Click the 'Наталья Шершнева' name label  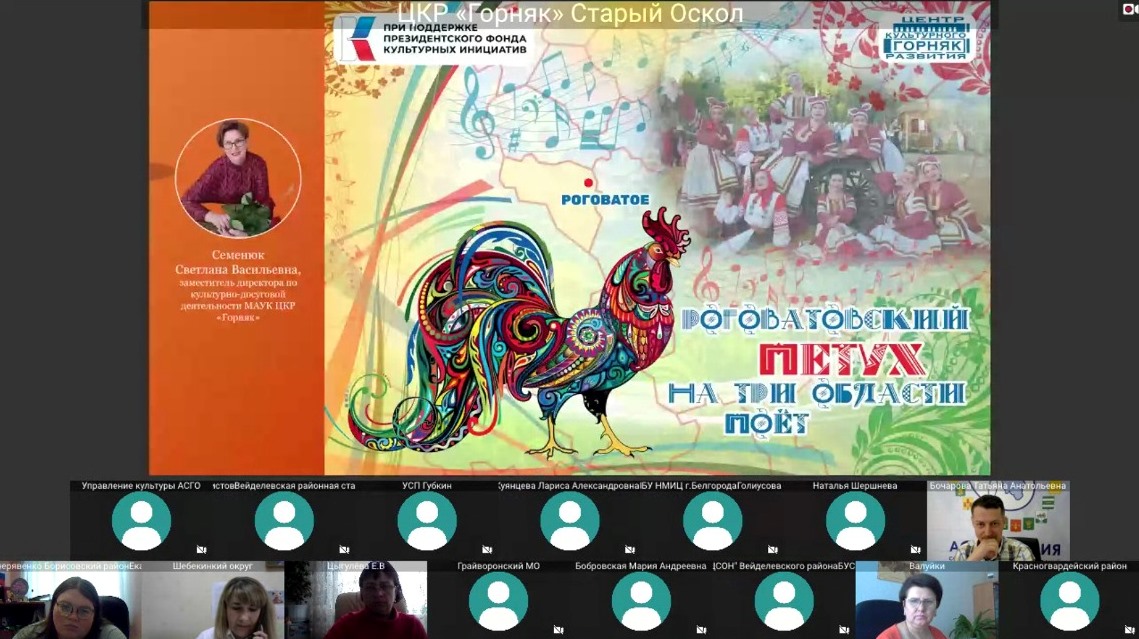[x=855, y=486]
